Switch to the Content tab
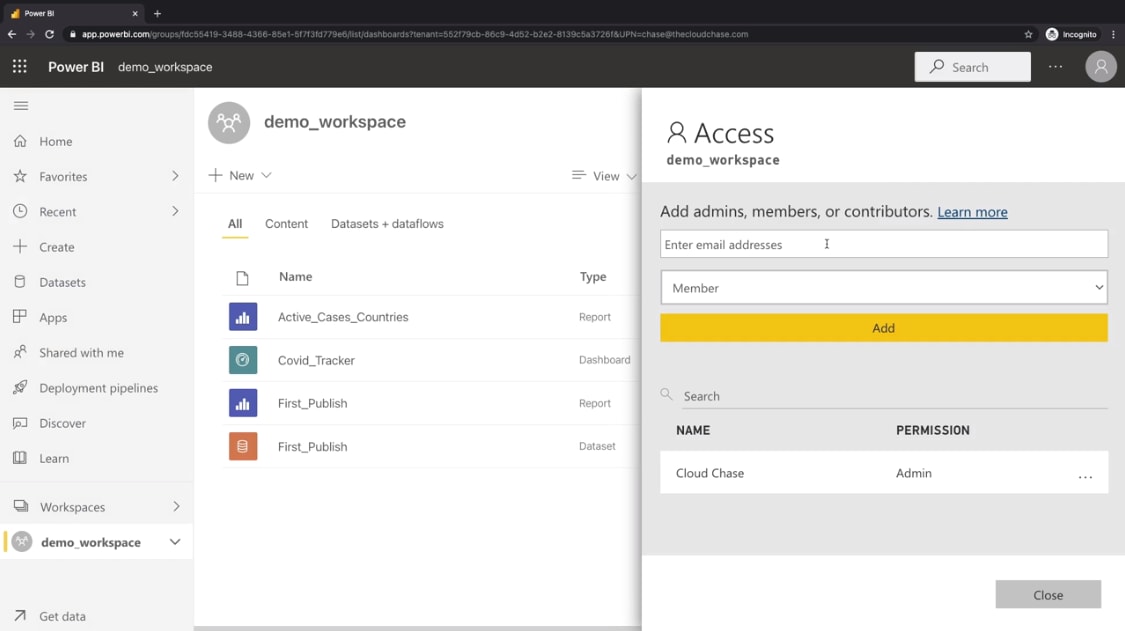Screen dimensions: 1125x631 point(286,223)
